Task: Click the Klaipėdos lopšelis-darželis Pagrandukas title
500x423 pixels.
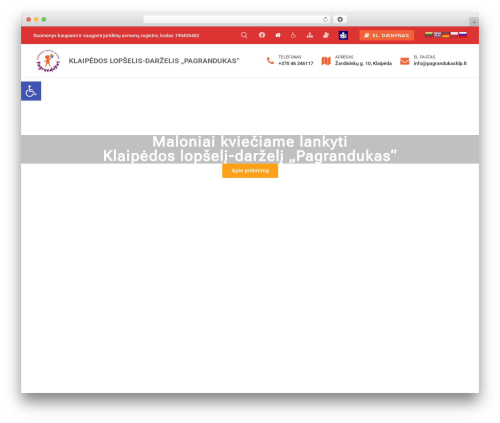Action: (154, 61)
